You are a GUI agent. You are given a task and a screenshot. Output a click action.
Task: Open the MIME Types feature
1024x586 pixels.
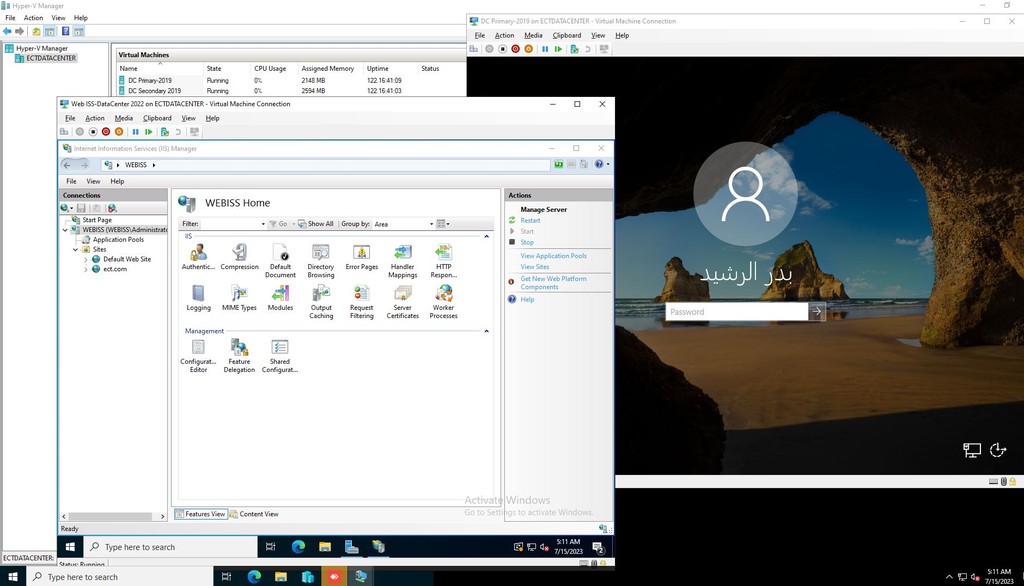pyautogui.click(x=239, y=298)
